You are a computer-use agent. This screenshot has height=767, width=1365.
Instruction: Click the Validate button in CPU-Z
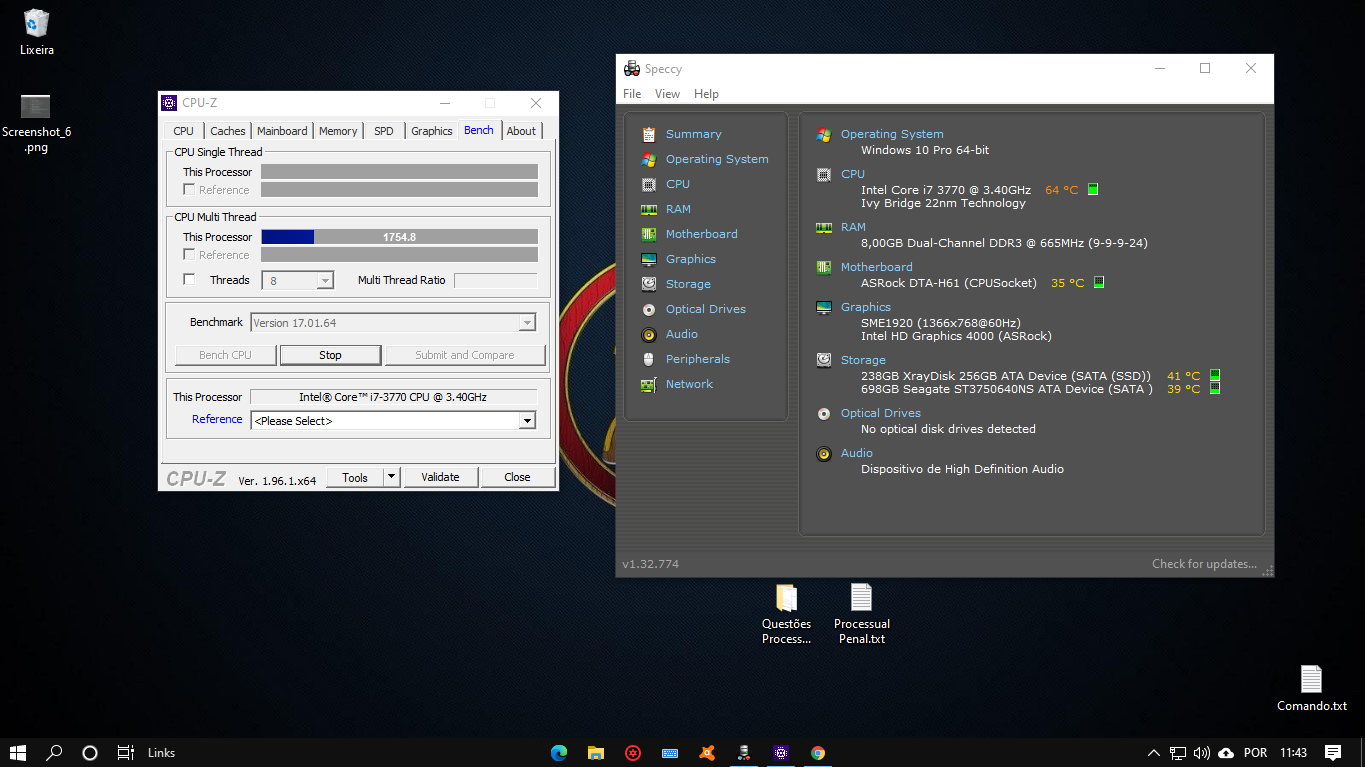(440, 477)
